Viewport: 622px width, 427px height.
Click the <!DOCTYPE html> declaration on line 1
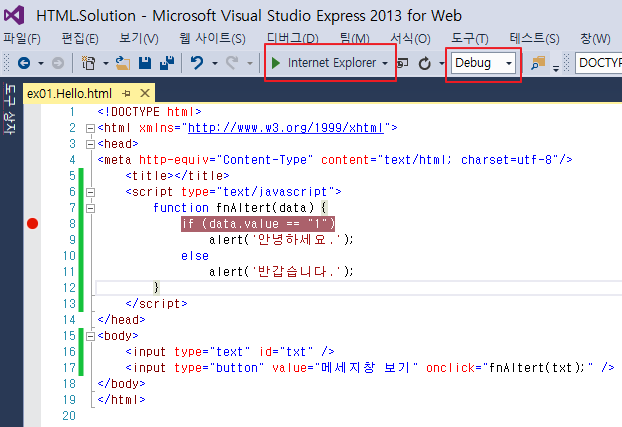(x=150, y=112)
